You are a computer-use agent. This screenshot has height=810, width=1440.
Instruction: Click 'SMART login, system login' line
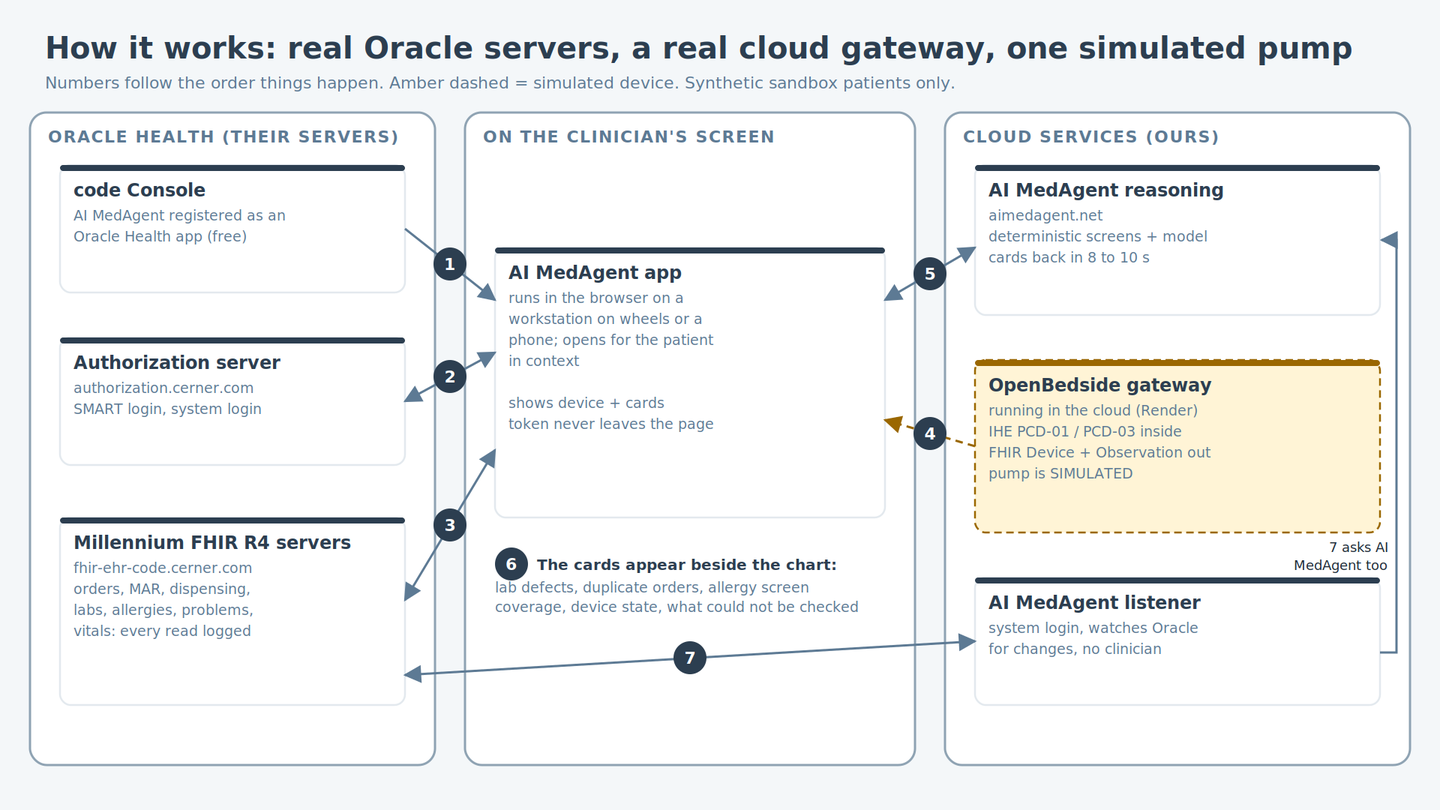(x=167, y=409)
